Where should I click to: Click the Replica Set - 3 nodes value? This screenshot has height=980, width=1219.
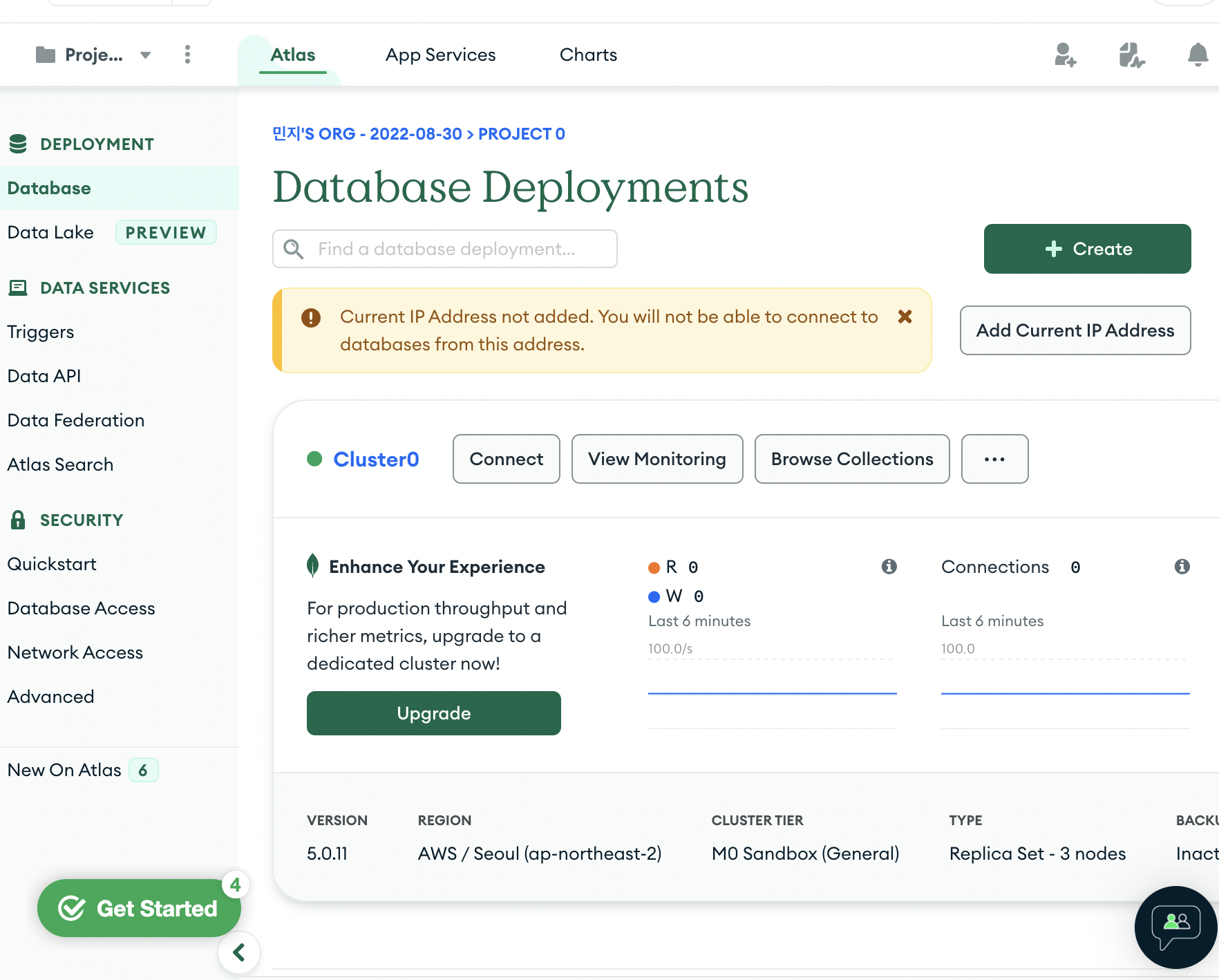pos(1037,854)
